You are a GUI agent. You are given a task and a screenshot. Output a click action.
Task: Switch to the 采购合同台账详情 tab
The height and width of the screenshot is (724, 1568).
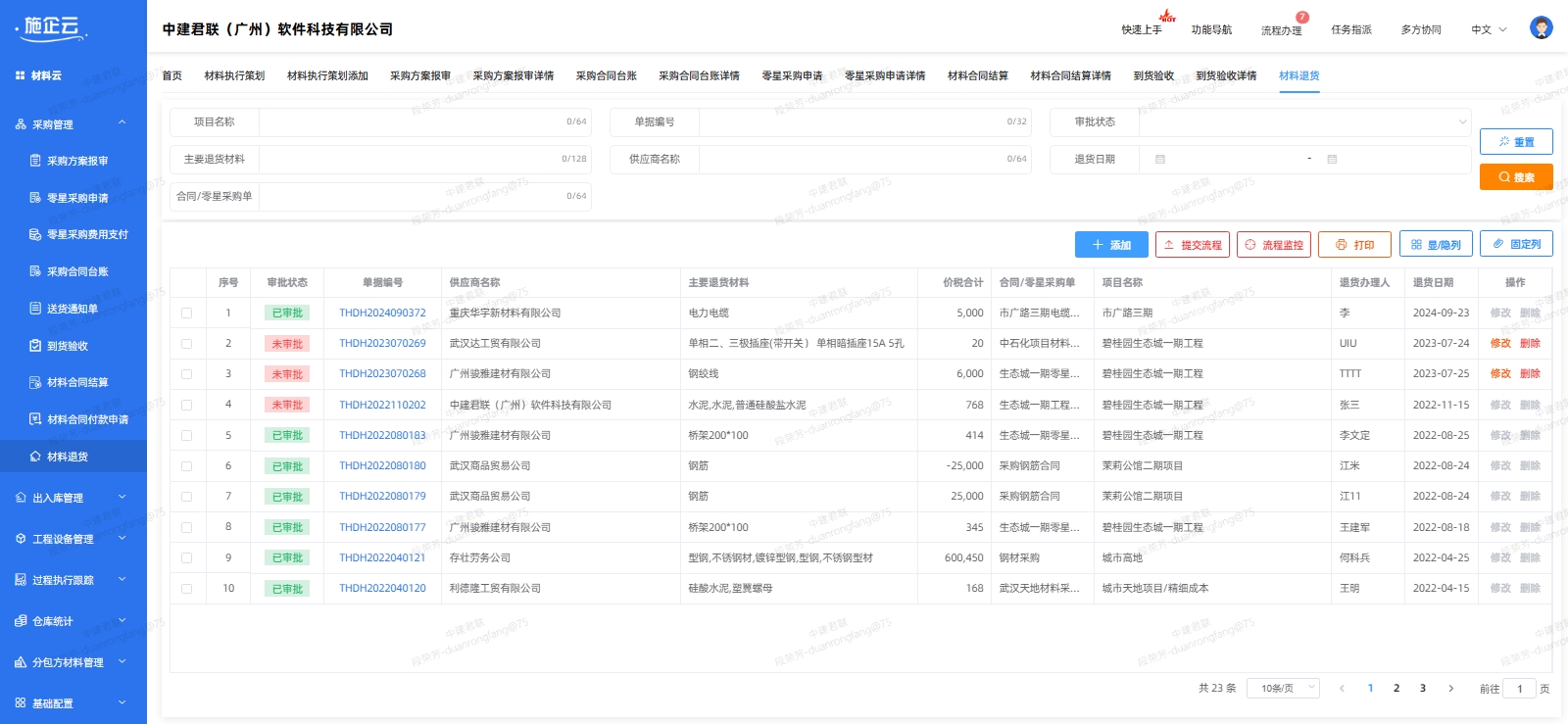point(699,75)
